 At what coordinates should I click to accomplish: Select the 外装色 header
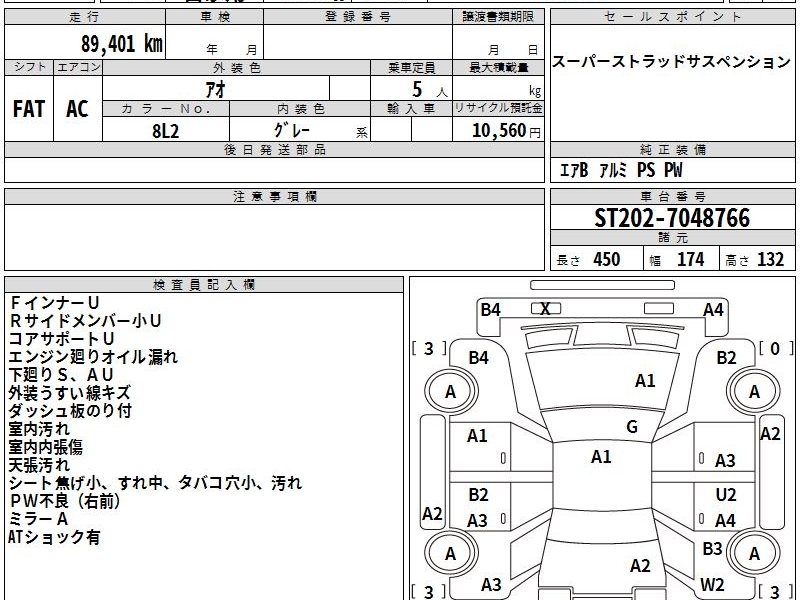(x=236, y=68)
